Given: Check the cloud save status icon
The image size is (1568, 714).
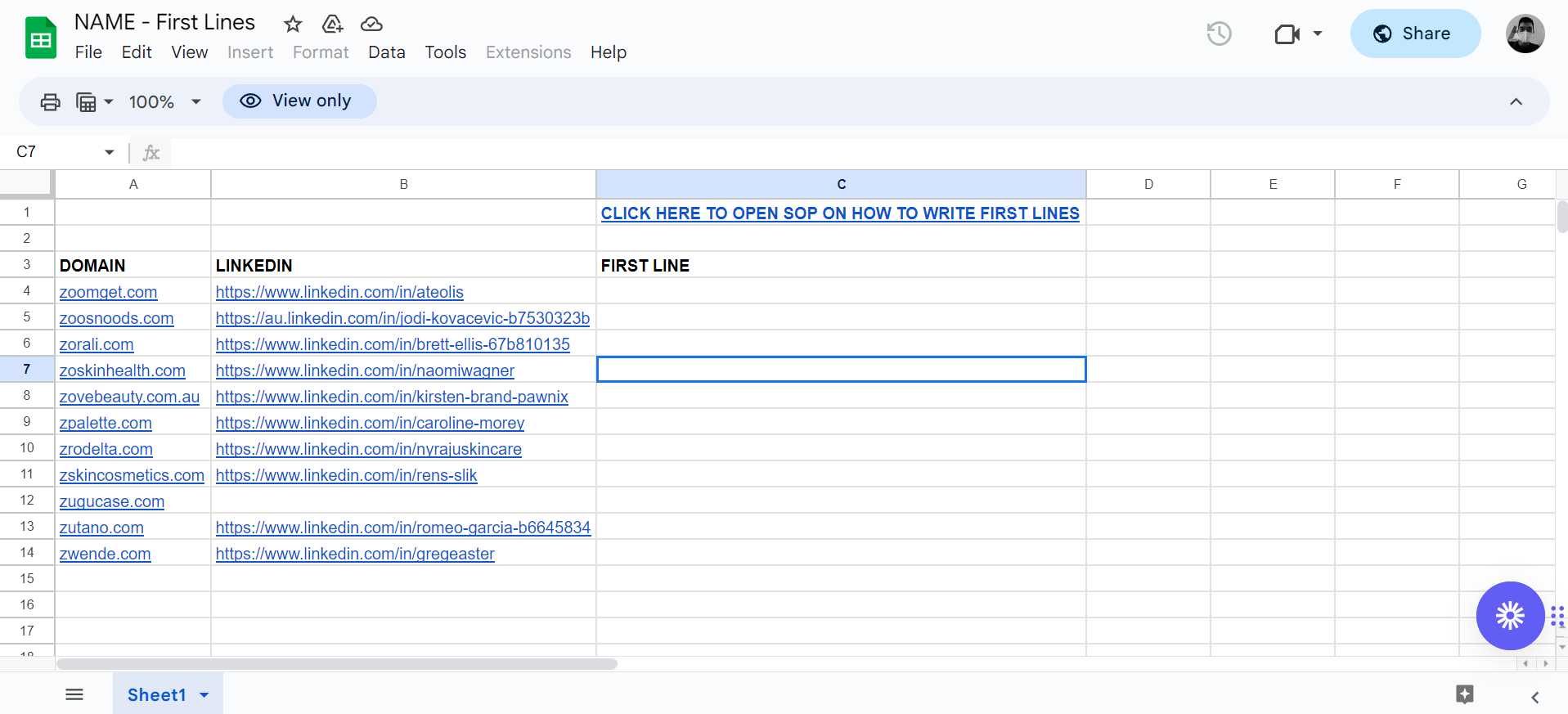Looking at the screenshot, I should (371, 24).
